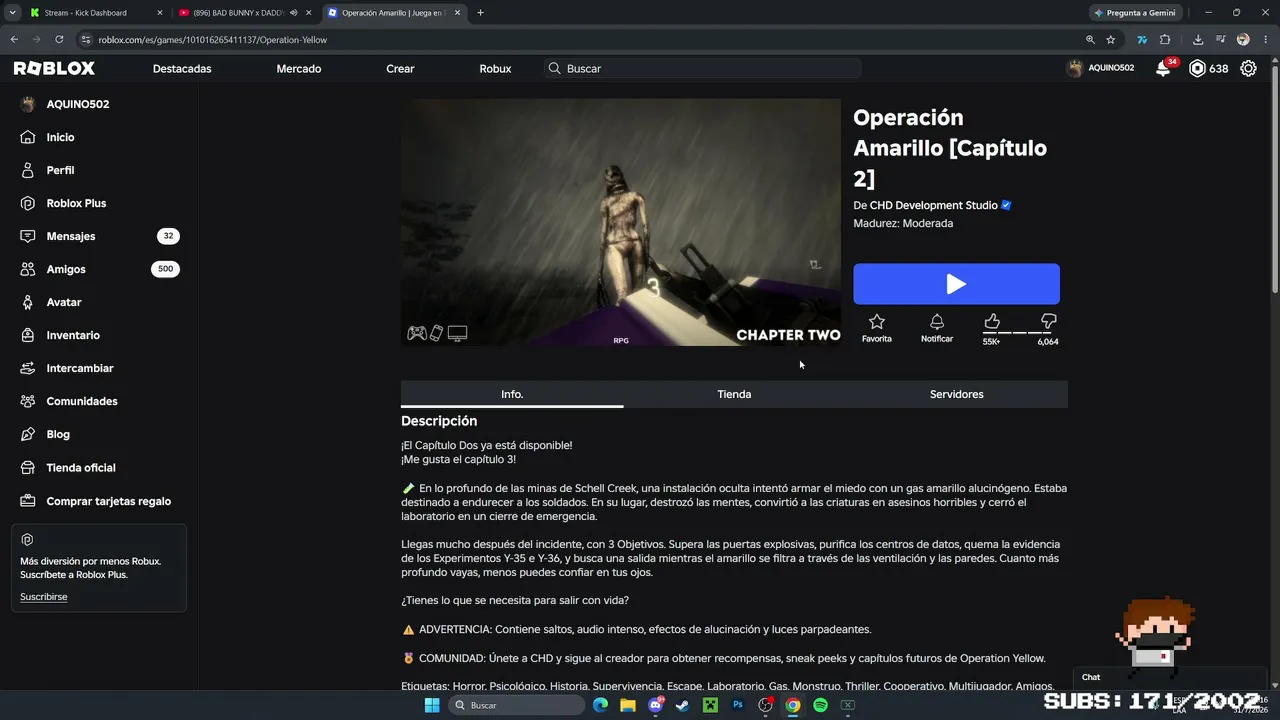This screenshot has width=1280, height=720.
Task: Select the Servidores tab
Action: 956,394
